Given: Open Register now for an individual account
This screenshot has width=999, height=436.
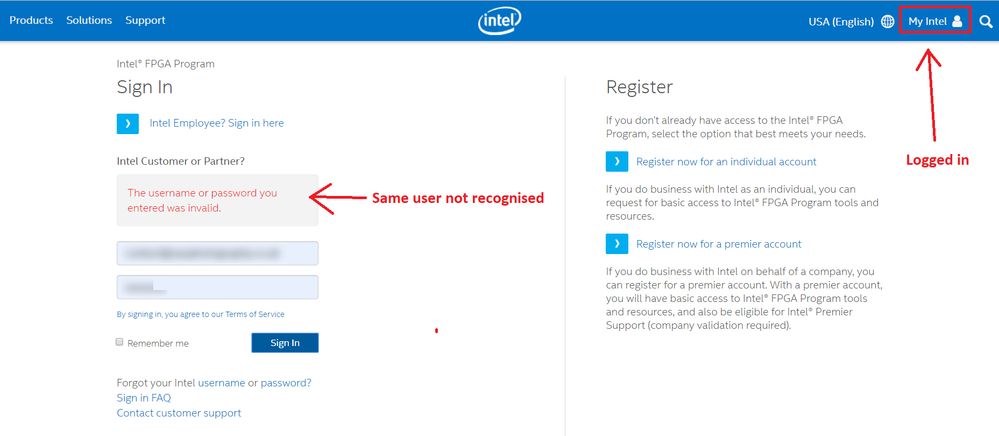Looking at the screenshot, I should click(x=726, y=162).
